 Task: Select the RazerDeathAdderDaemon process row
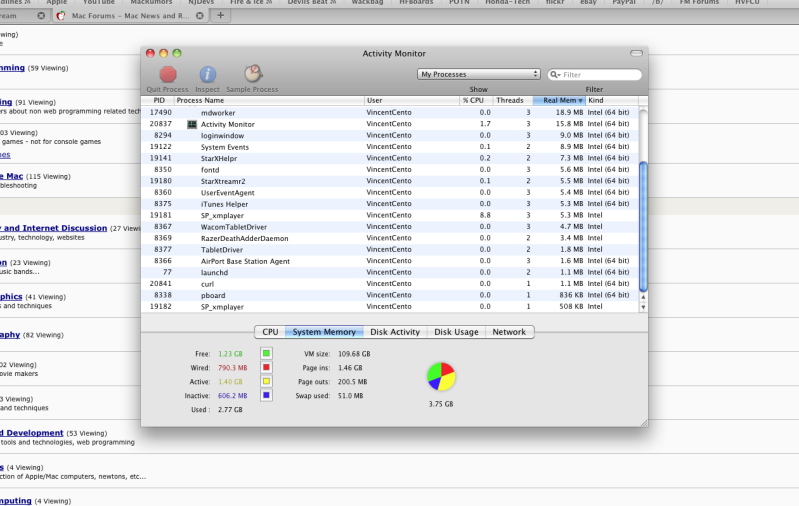point(389,238)
